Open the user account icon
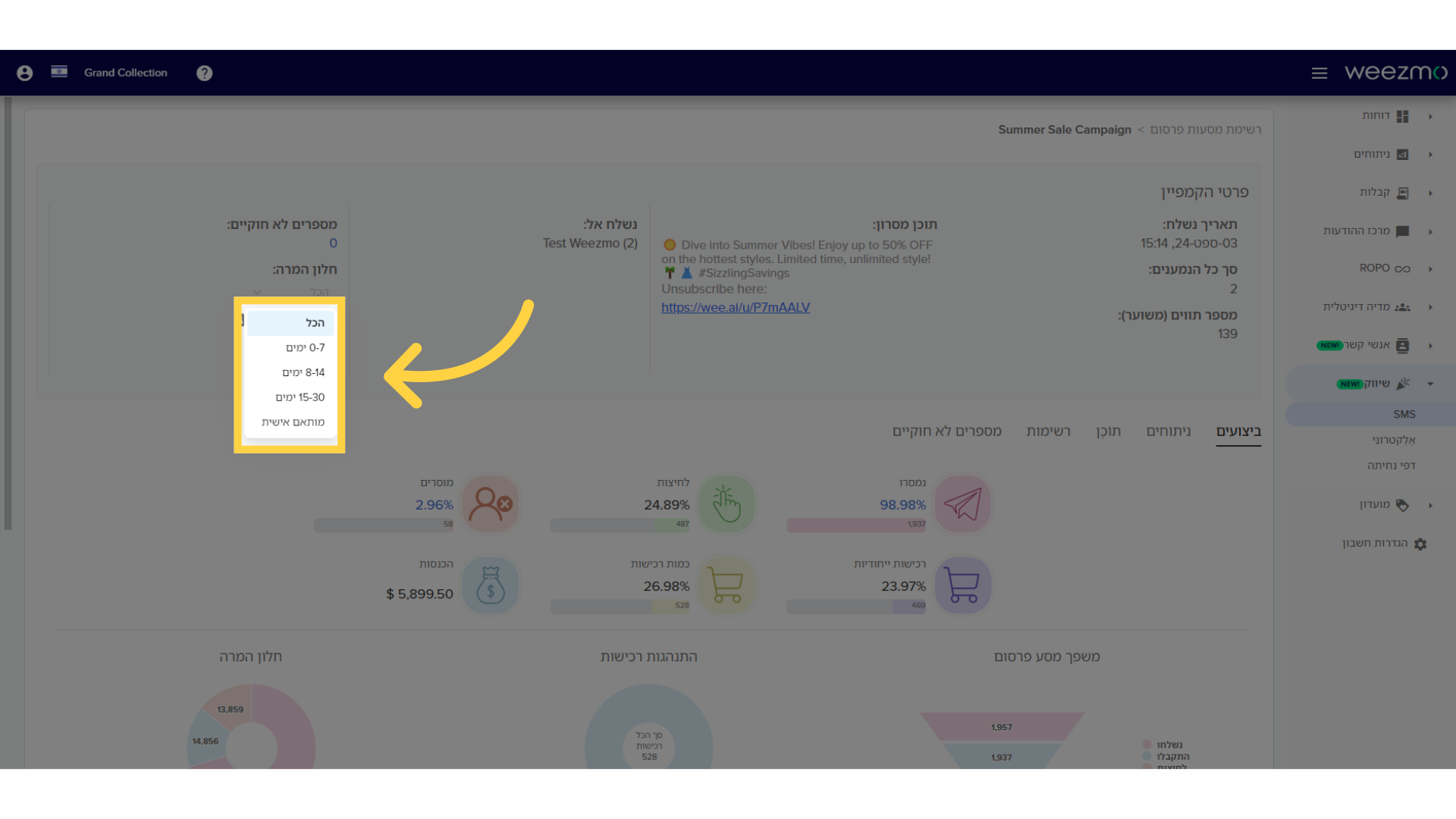The width and height of the screenshot is (1456, 819). coord(24,73)
